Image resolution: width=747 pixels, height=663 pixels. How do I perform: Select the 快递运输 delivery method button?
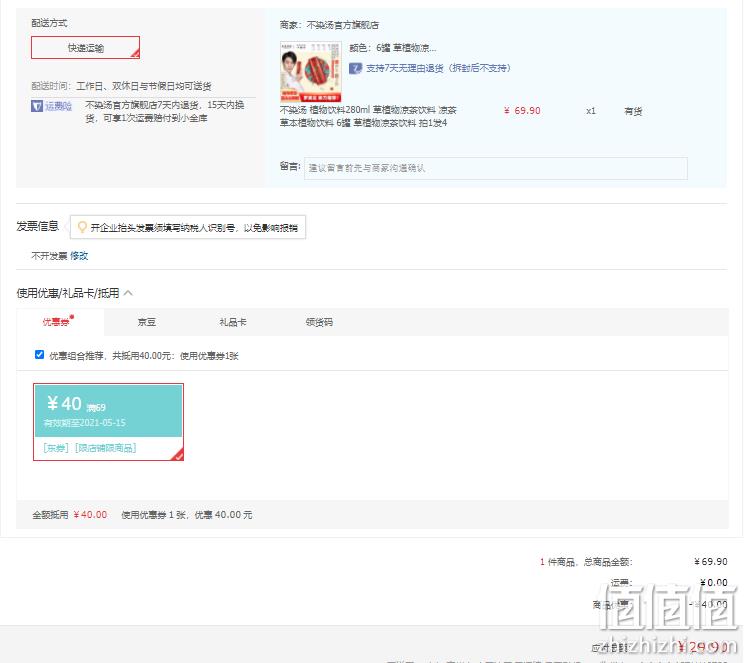point(85,48)
